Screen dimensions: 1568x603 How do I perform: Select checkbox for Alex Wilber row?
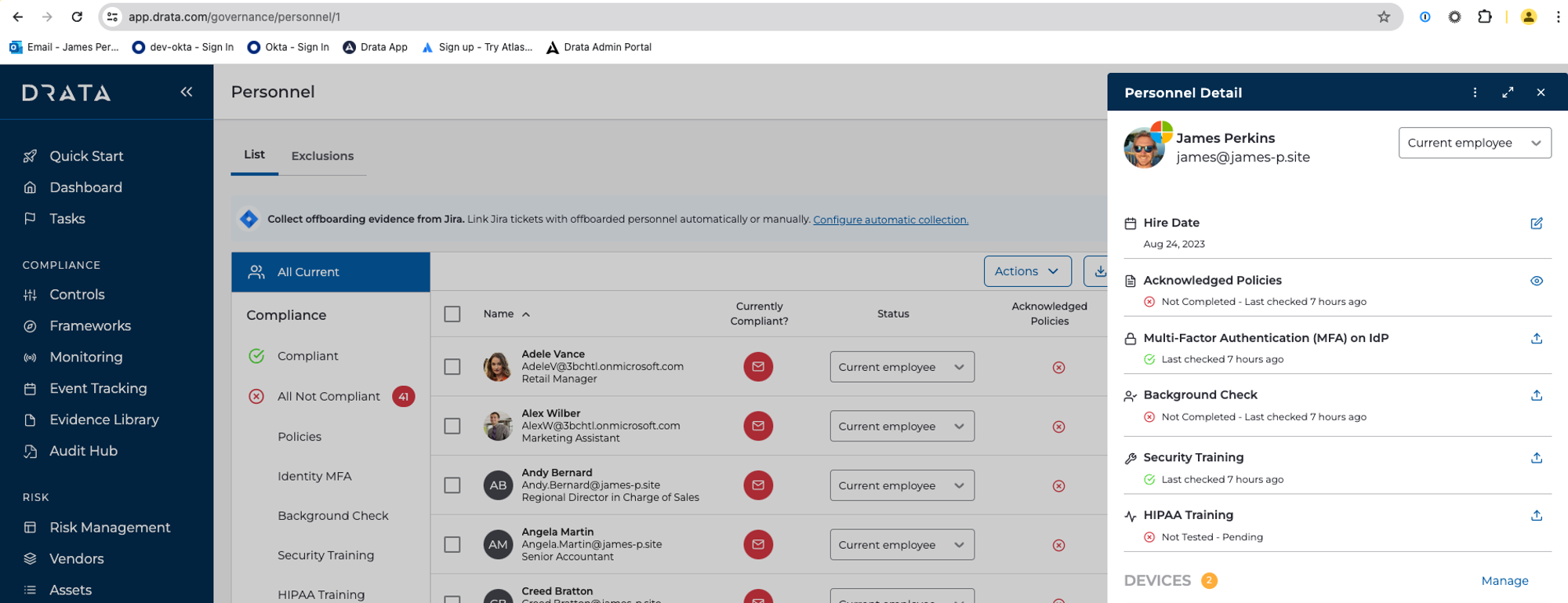[452, 426]
